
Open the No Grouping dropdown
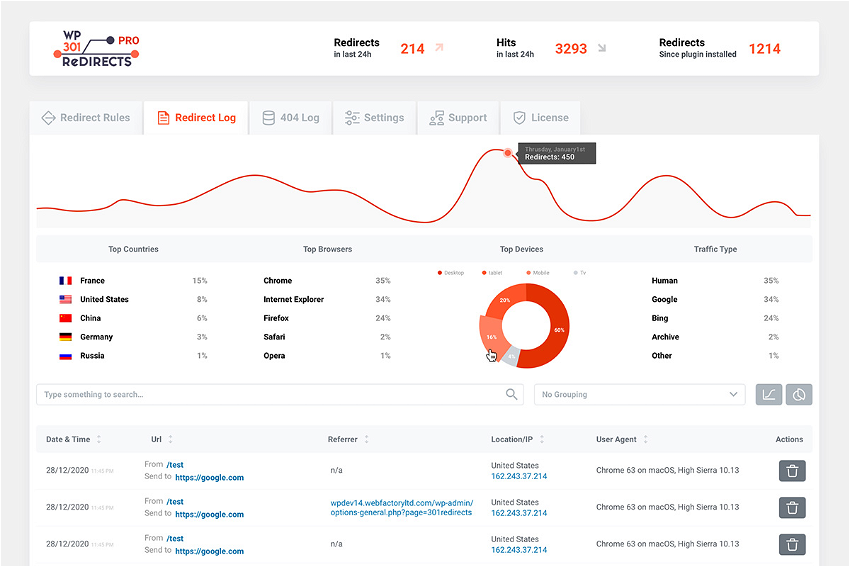(x=639, y=395)
